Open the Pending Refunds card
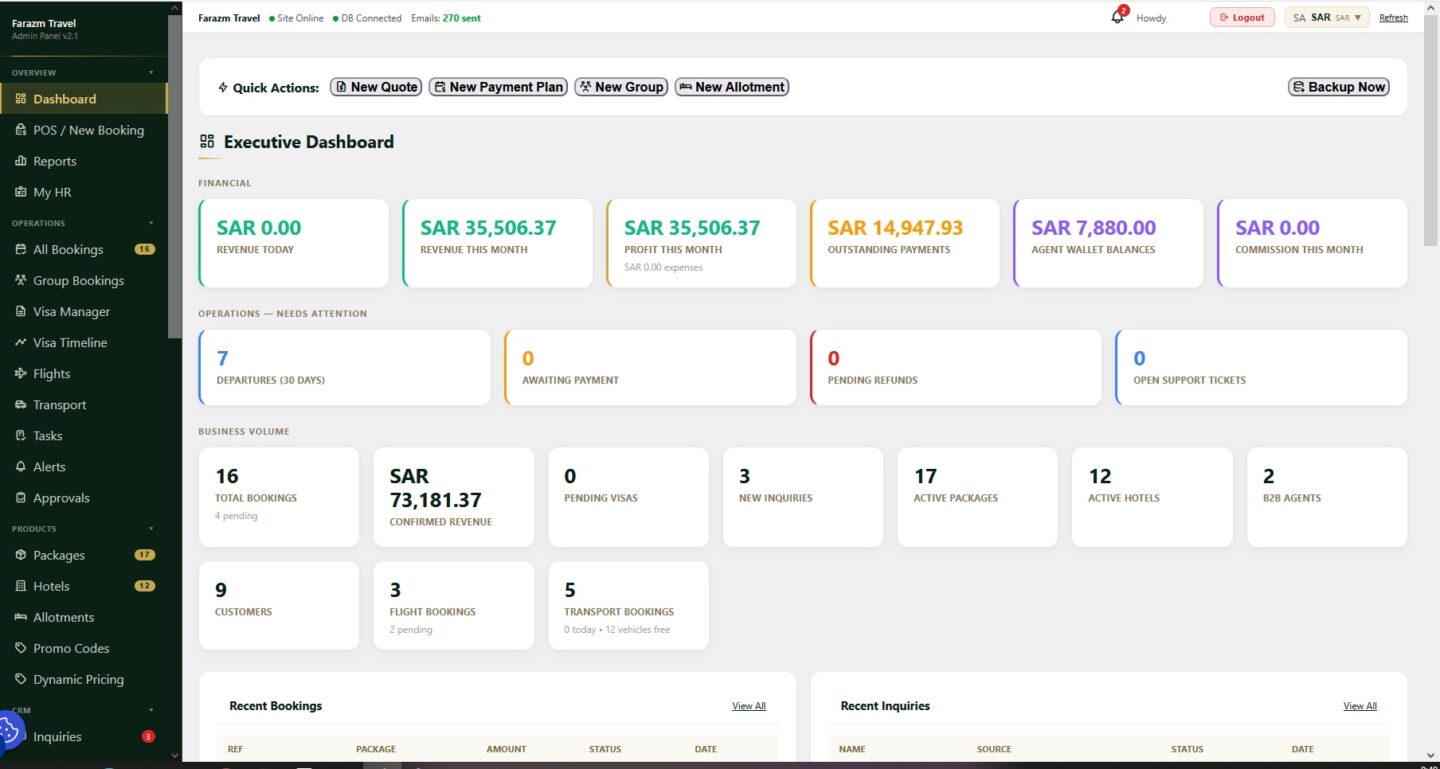 [956, 367]
